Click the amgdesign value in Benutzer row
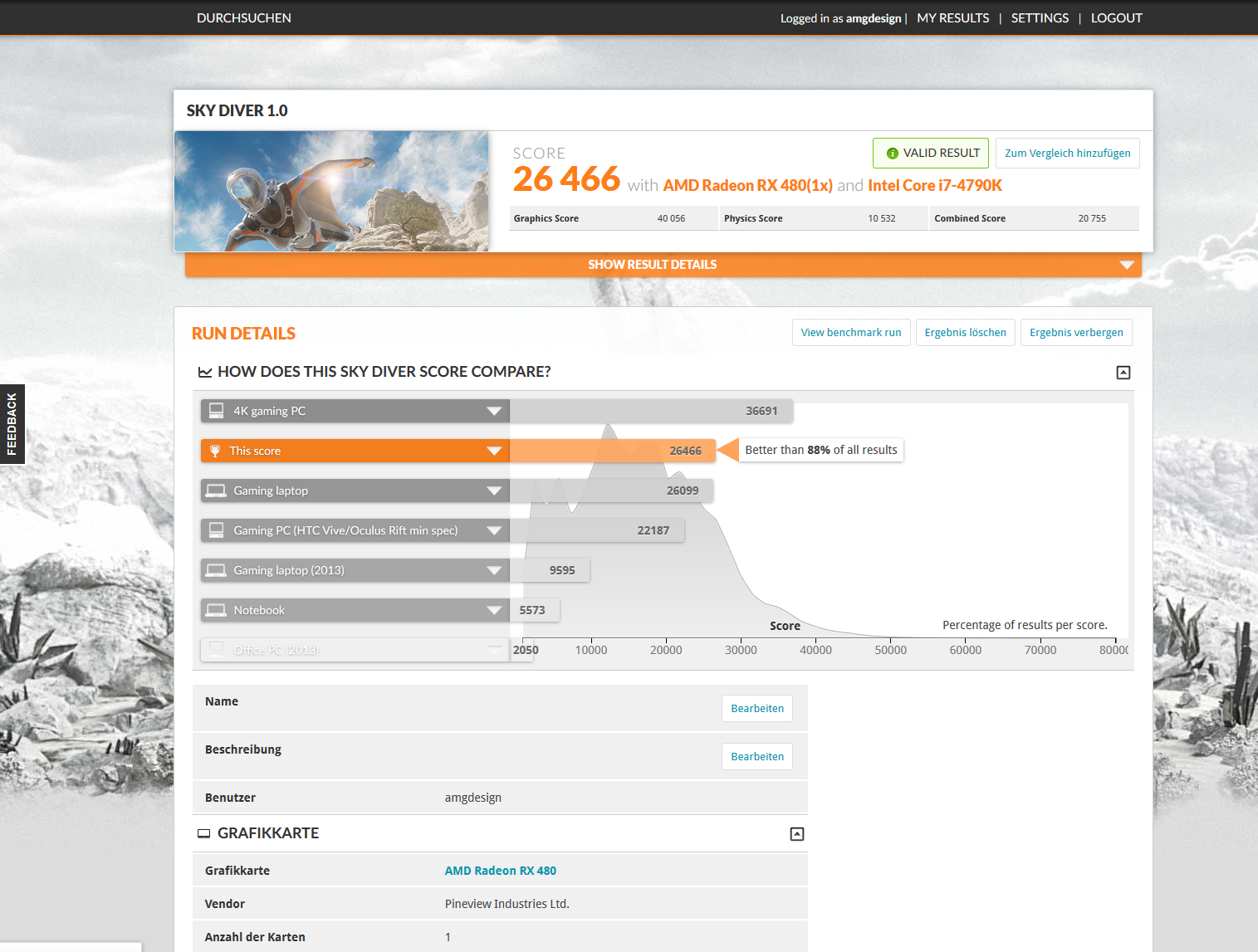This screenshot has height=952, width=1258. 473,798
